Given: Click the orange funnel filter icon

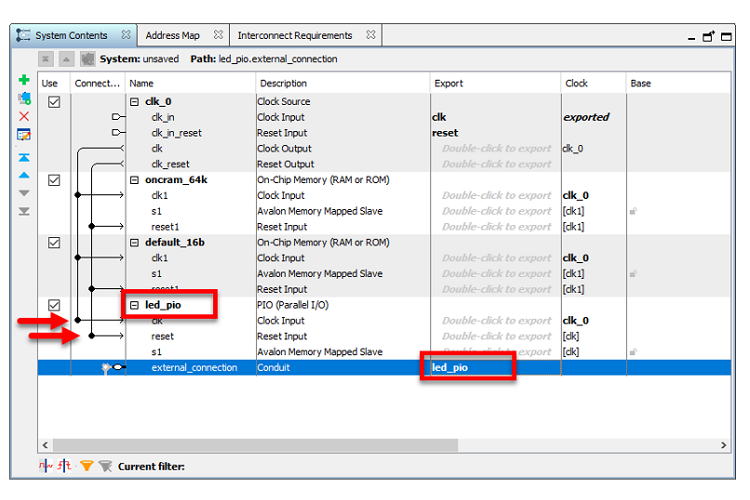Looking at the screenshot, I should click(x=87, y=466).
